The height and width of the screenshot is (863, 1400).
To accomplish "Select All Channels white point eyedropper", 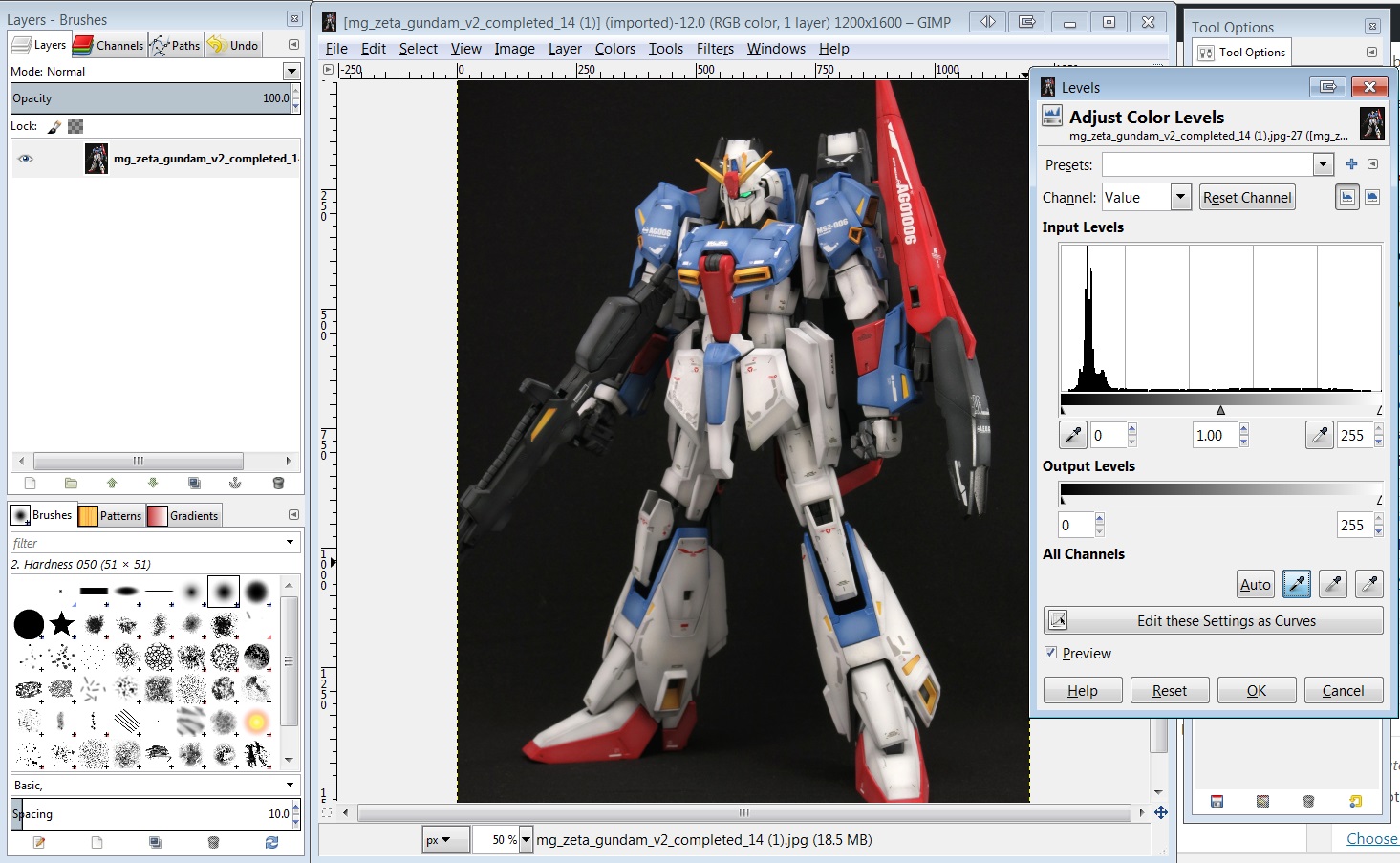I will 1369,584.
